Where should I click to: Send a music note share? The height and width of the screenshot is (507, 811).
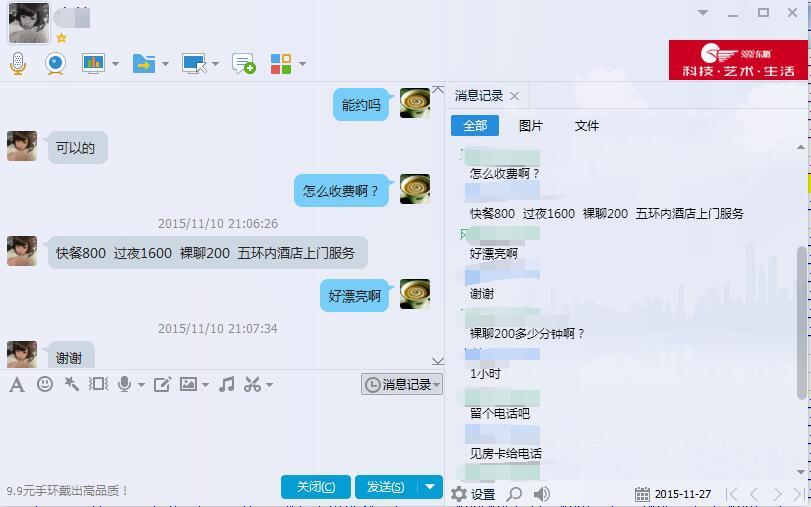(x=226, y=384)
